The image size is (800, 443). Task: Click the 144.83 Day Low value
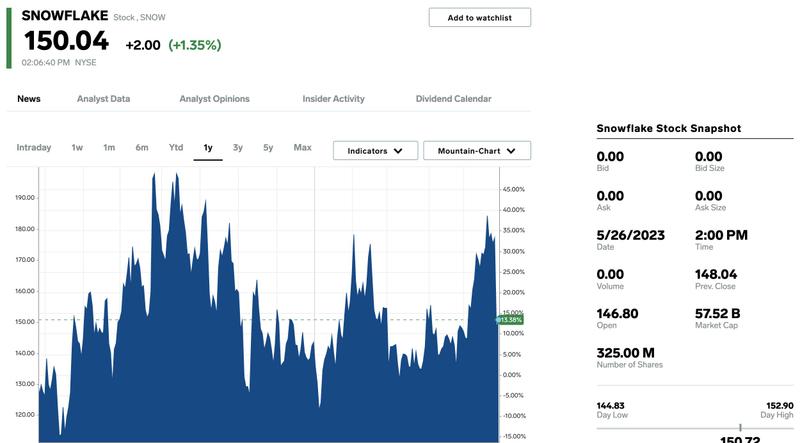point(610,406)
